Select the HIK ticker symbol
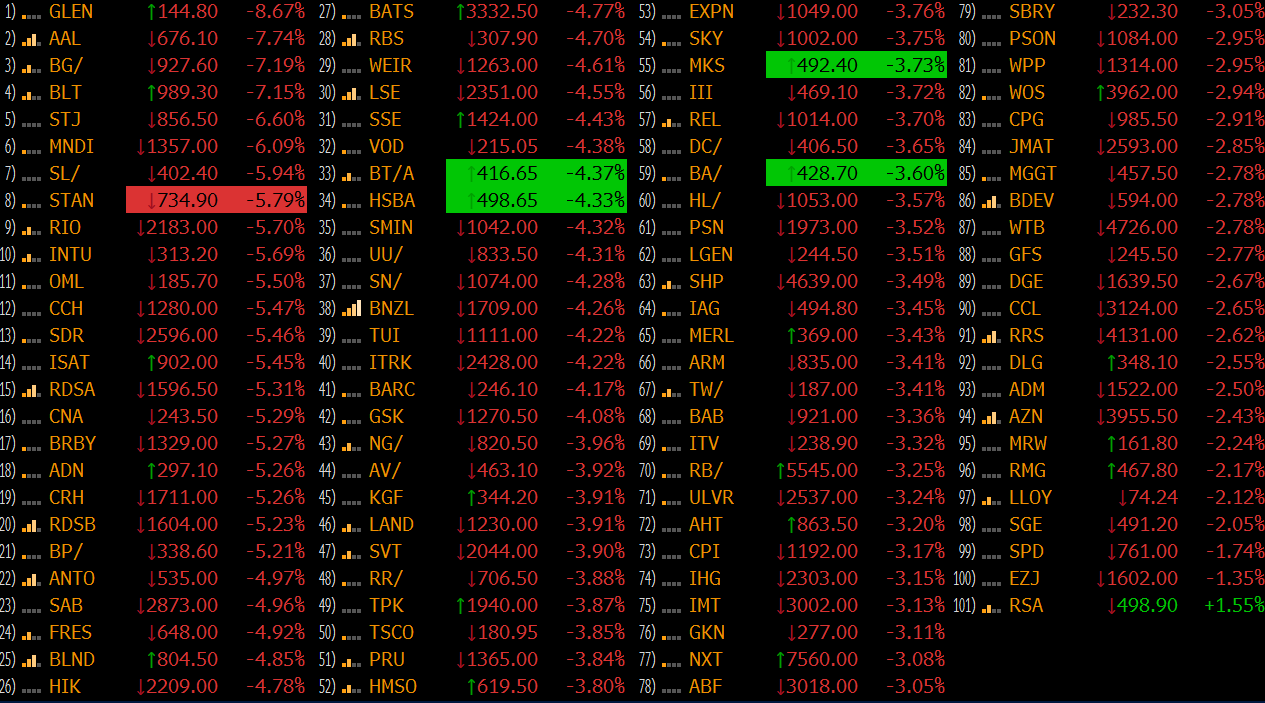This screenshot has width=1265, height=703. click(65, 686)
